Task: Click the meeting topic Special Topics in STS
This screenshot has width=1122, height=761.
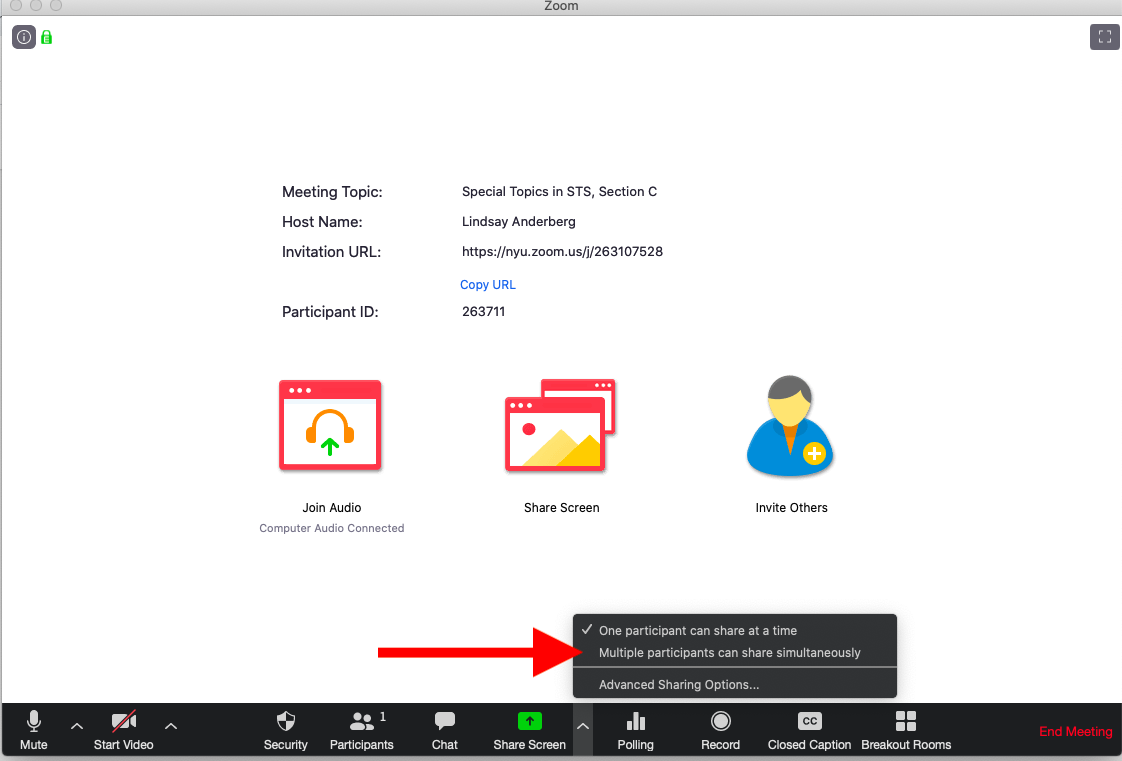Action: [x=559, y=192]
